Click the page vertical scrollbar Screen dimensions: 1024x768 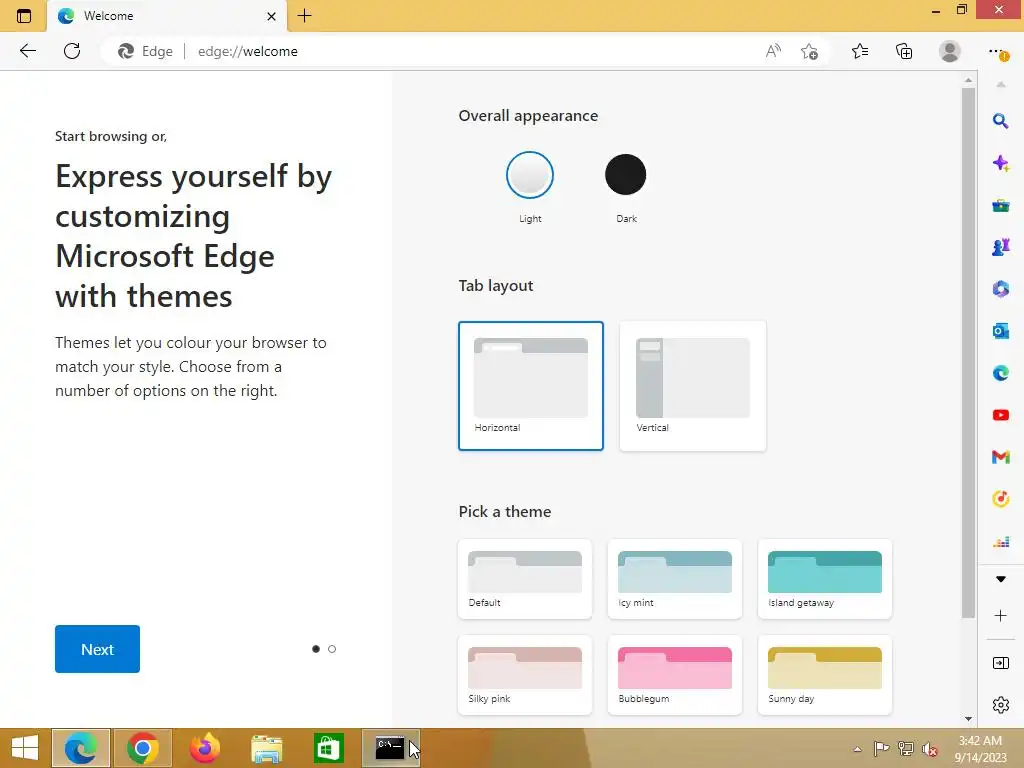[968, 353]
